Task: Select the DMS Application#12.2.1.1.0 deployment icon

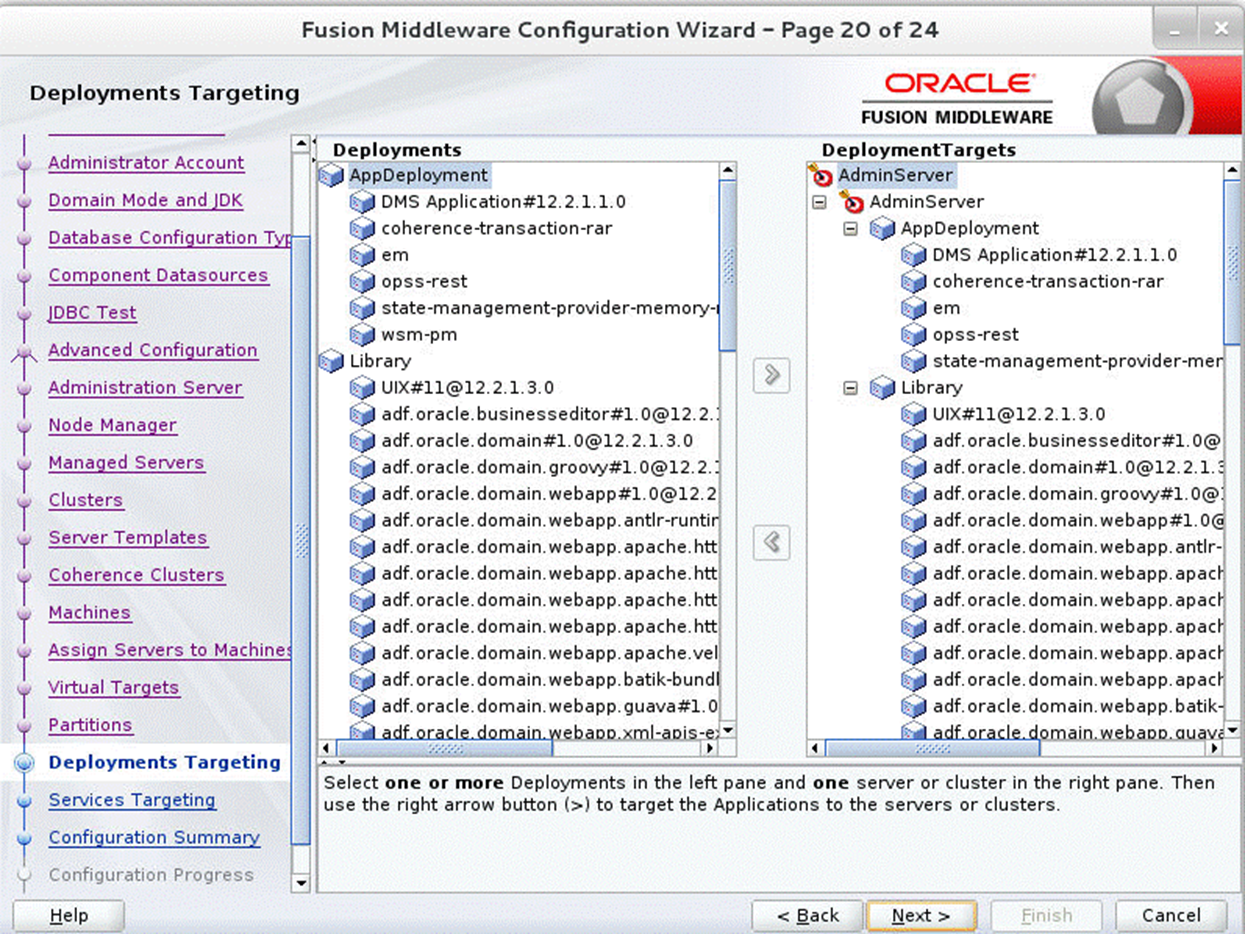Action: [x=363, y=201]
